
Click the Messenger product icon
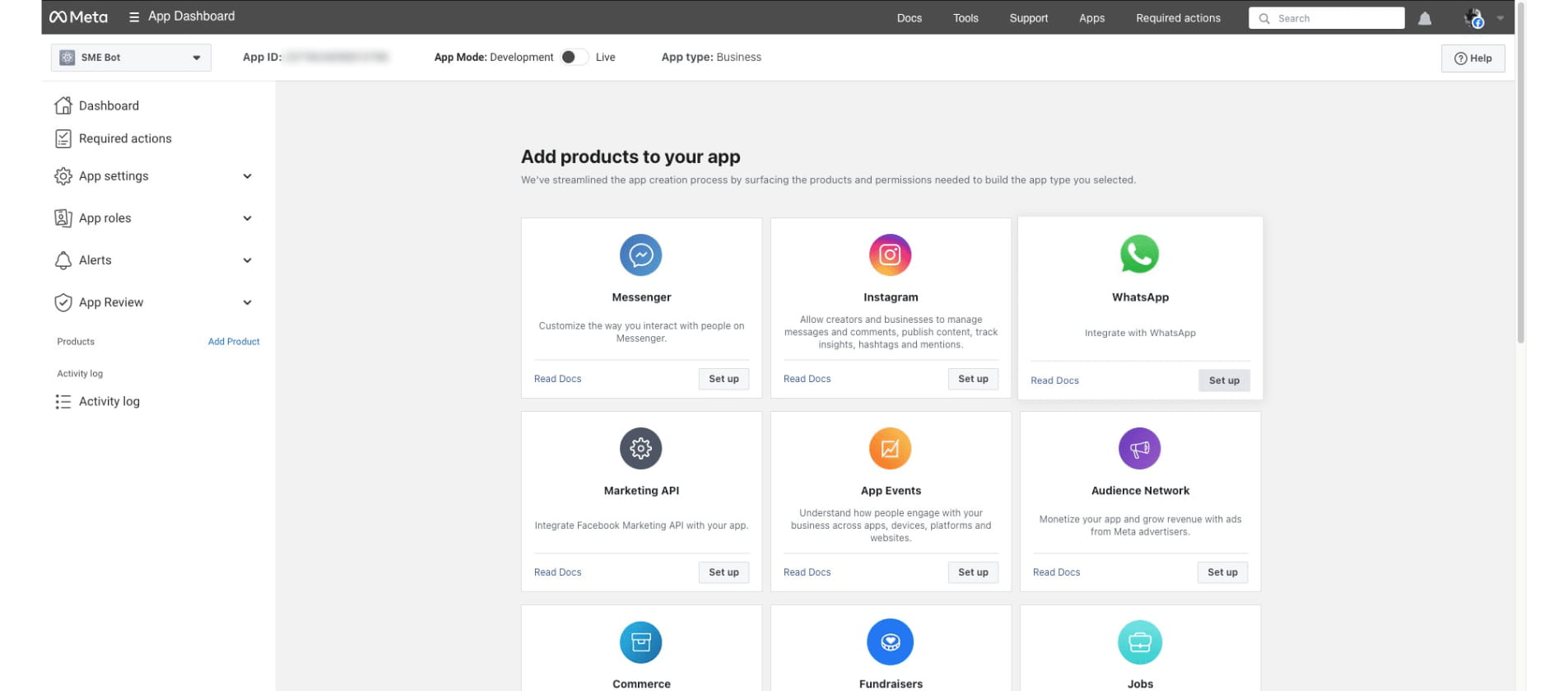tap(641, 254)
